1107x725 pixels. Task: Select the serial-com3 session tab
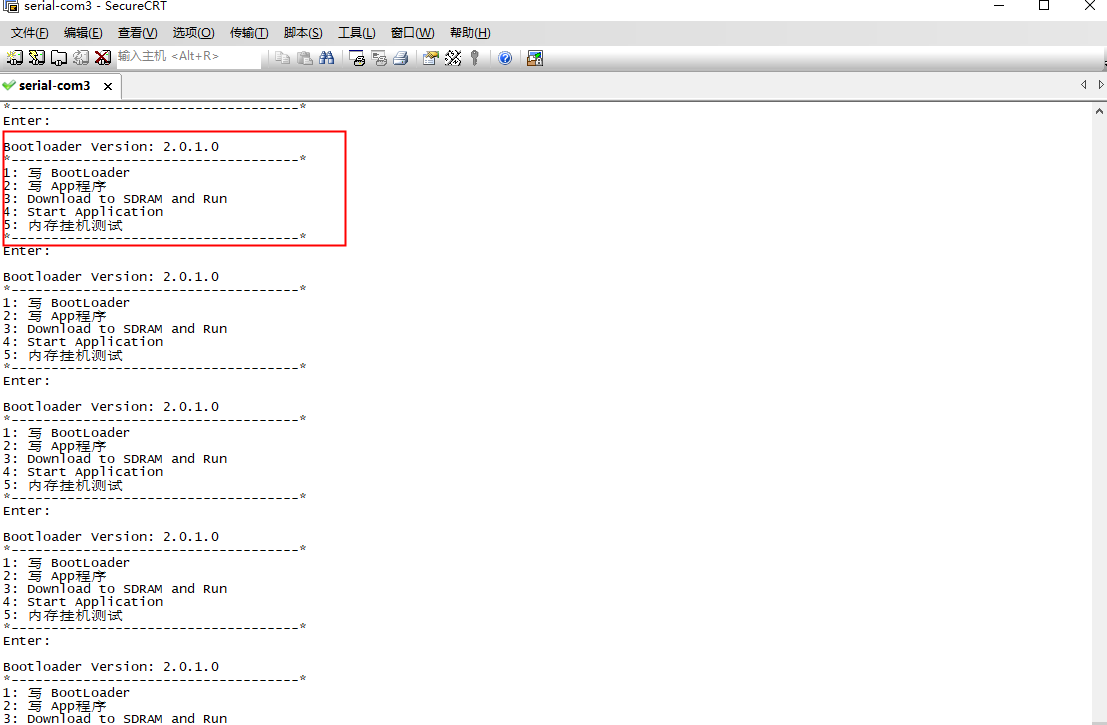[x=54, y=85]
